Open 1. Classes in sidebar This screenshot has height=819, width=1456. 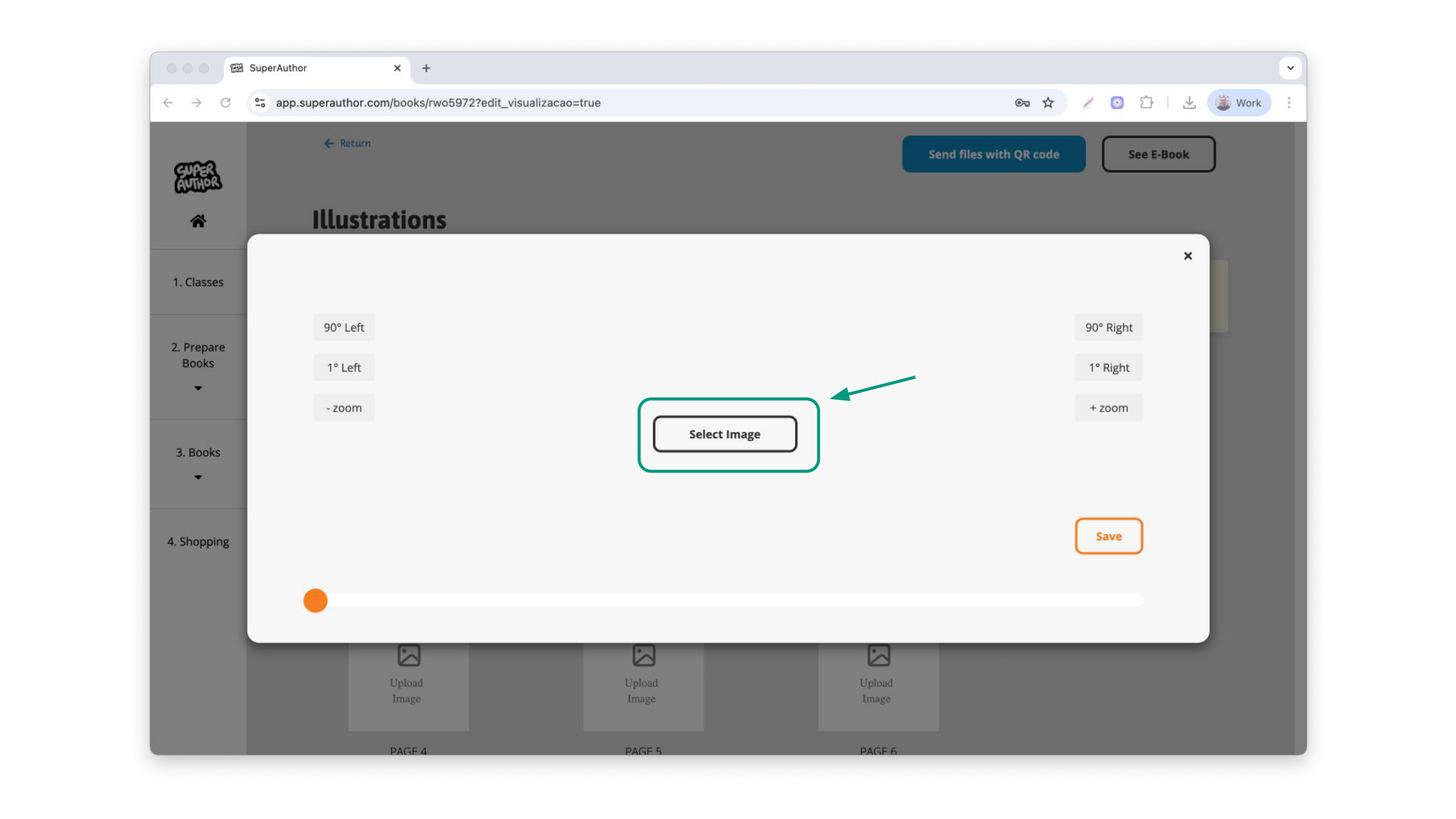(x=198, y=282)
